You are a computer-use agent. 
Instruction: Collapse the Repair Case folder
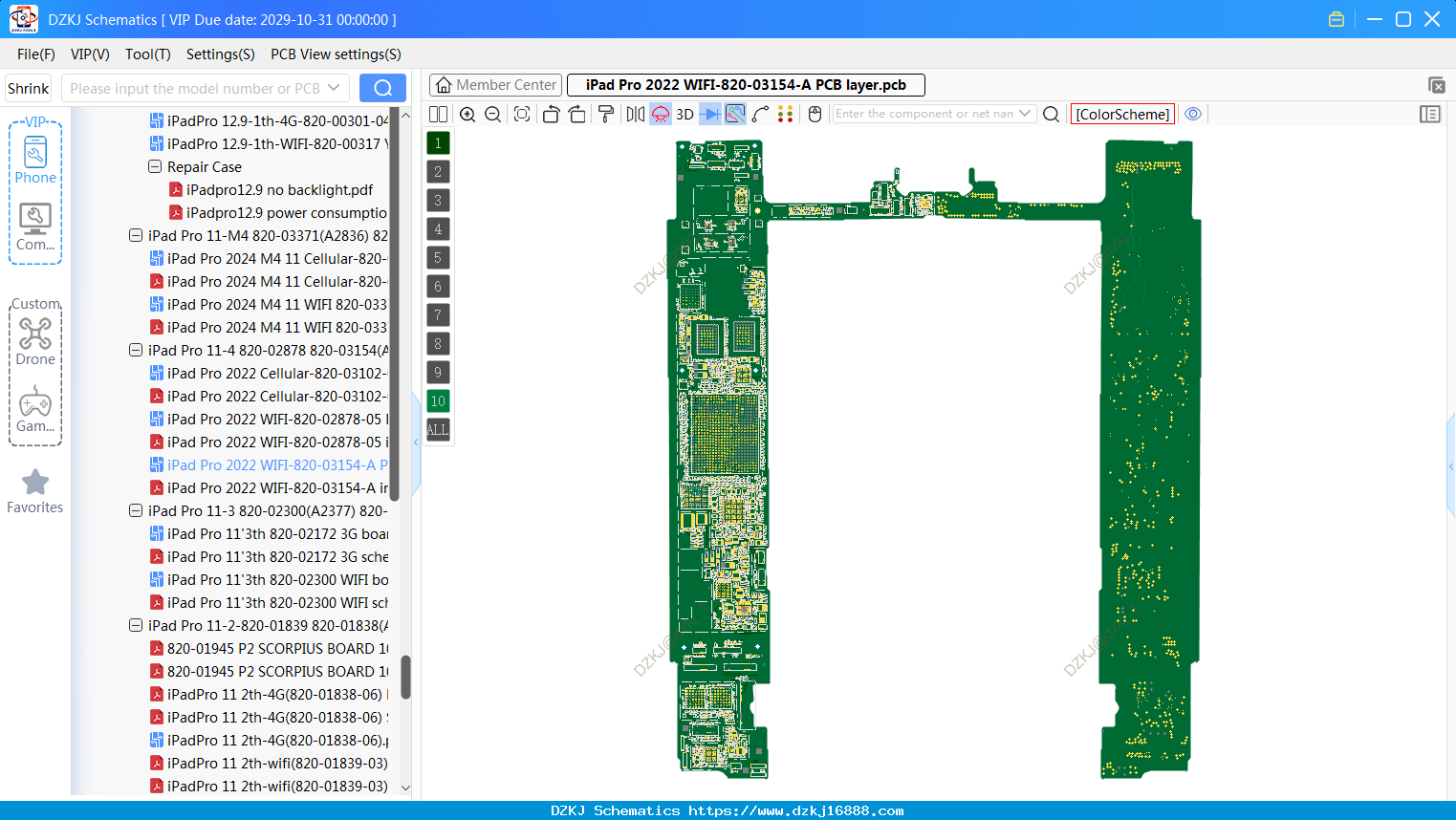click(x=155, y=166)
